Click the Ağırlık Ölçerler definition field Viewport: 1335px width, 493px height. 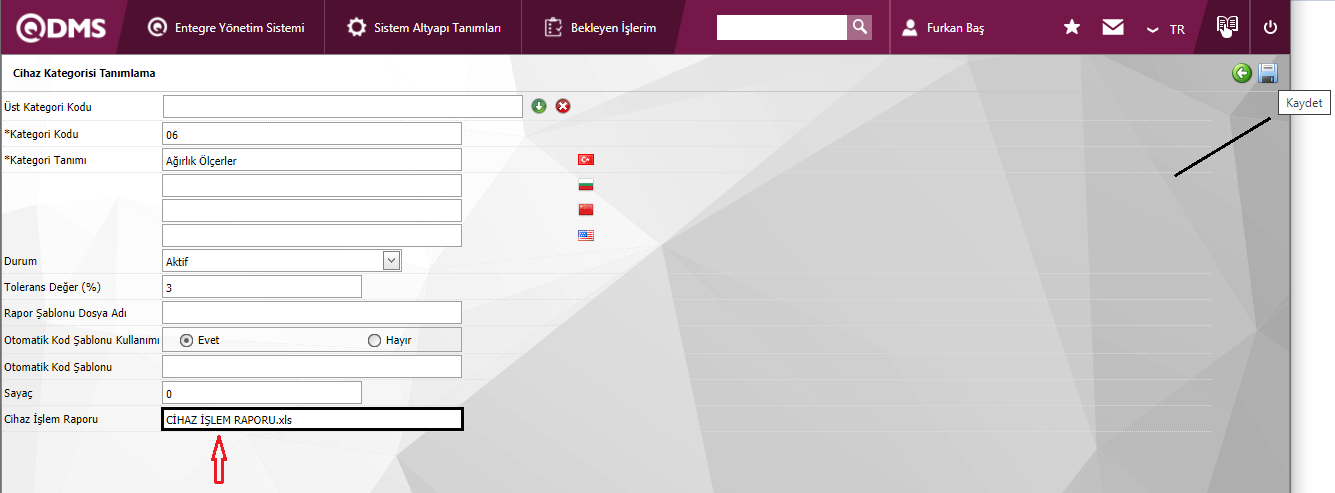tap(312, 160)
